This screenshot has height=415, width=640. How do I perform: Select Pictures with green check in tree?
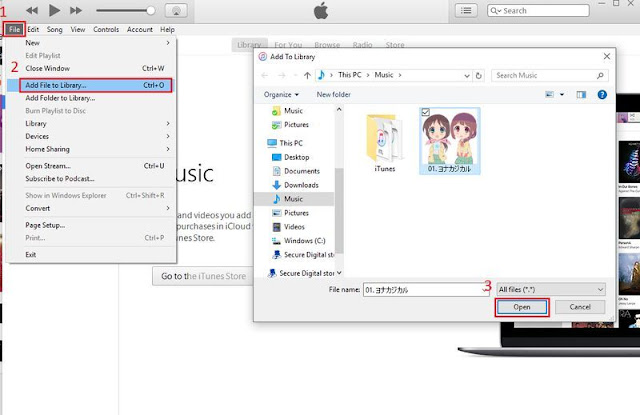290,125
